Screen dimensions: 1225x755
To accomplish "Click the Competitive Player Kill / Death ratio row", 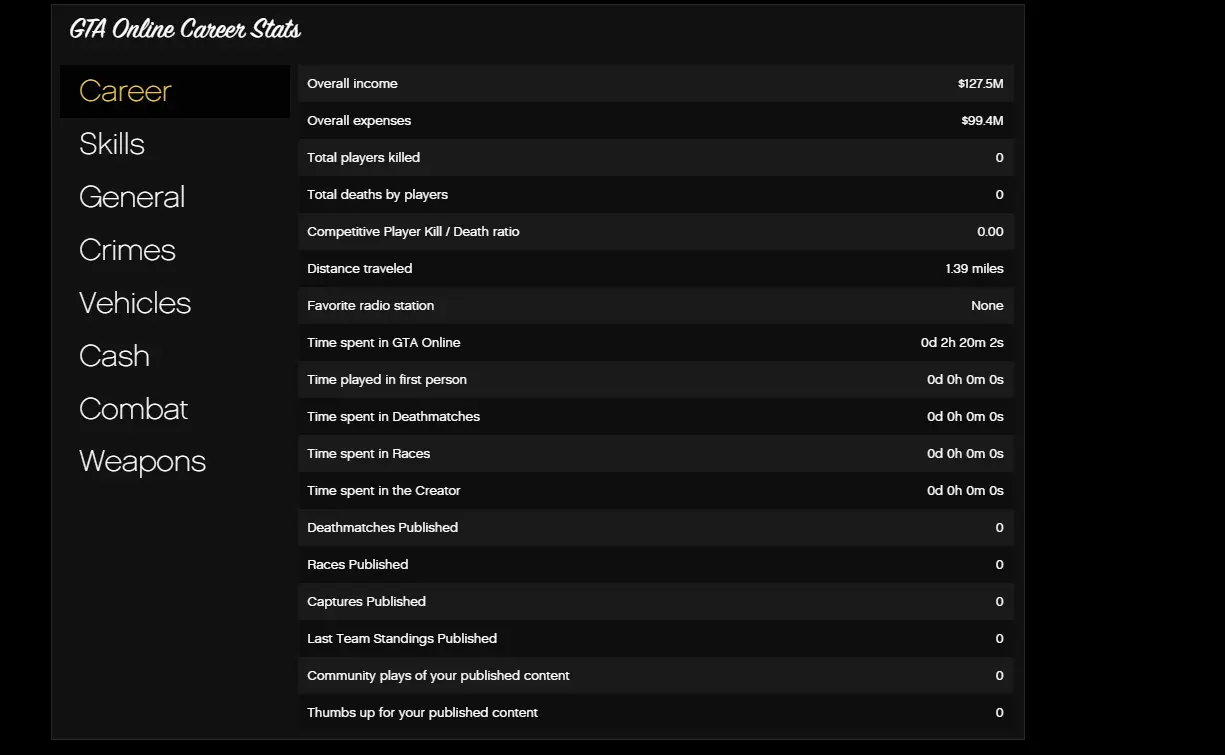I will pos(655,232).
